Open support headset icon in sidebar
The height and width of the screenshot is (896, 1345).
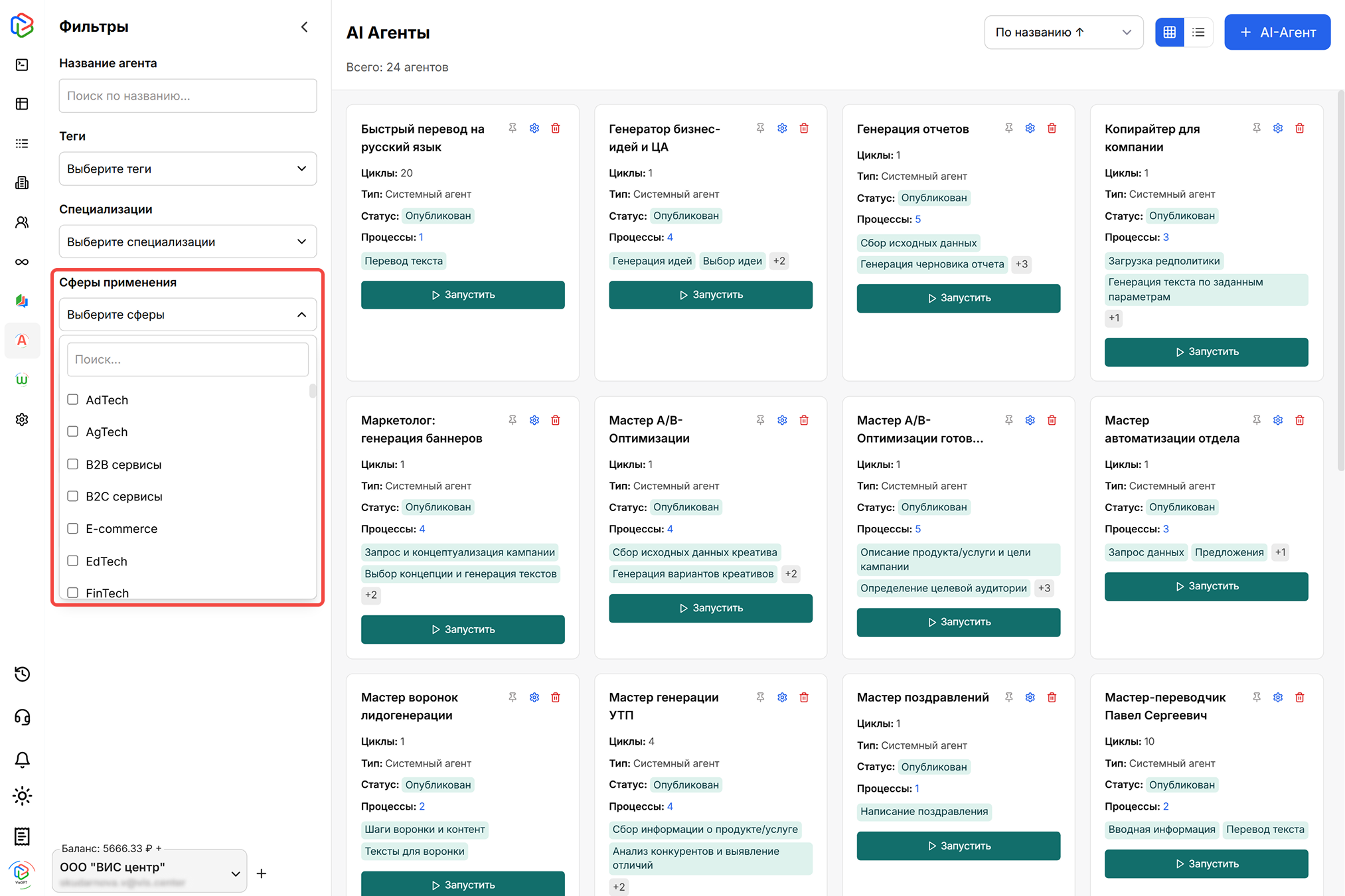pos(22,717)
